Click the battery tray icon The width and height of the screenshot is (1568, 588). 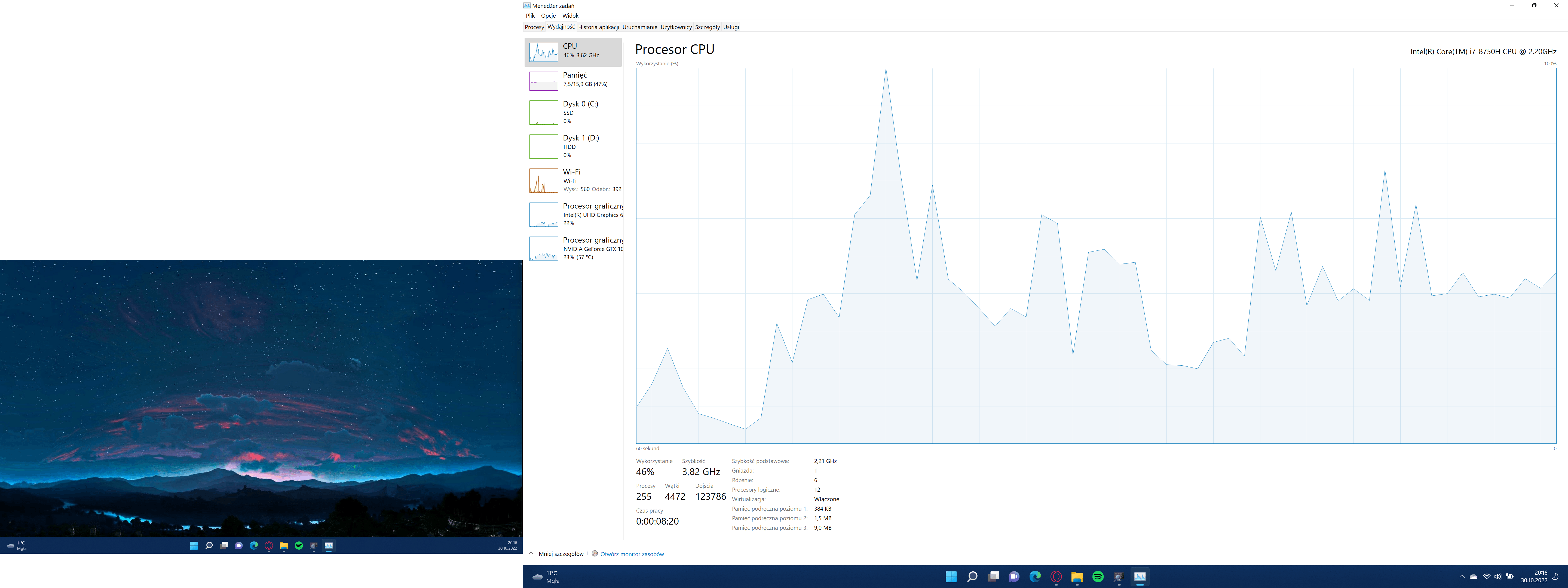tap(1509, 577)
